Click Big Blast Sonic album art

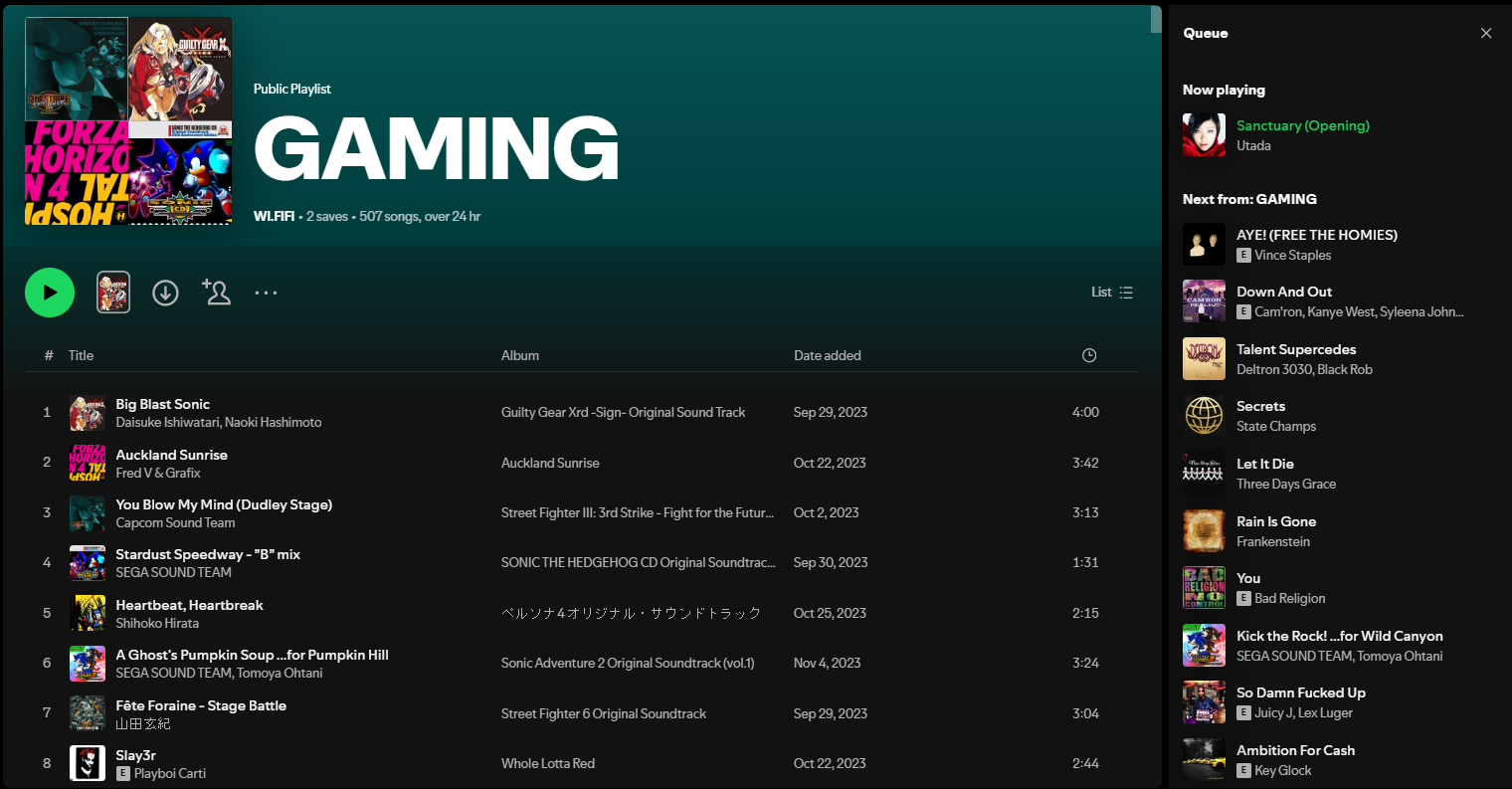point(88,413)
